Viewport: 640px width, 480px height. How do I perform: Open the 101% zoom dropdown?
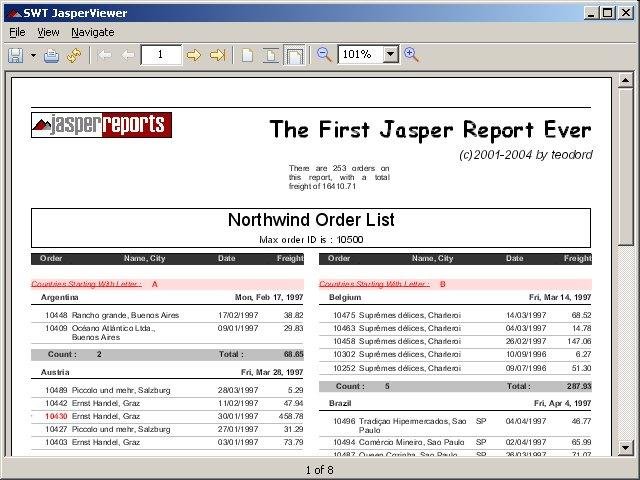[391, 54]
